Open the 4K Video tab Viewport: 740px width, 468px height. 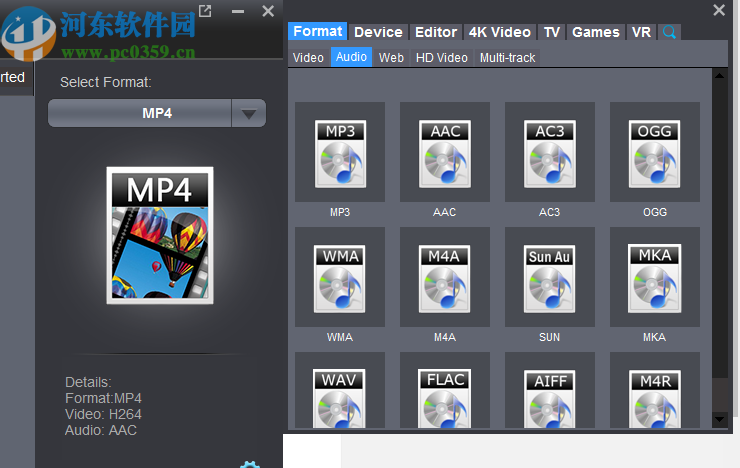pos(499,32)
